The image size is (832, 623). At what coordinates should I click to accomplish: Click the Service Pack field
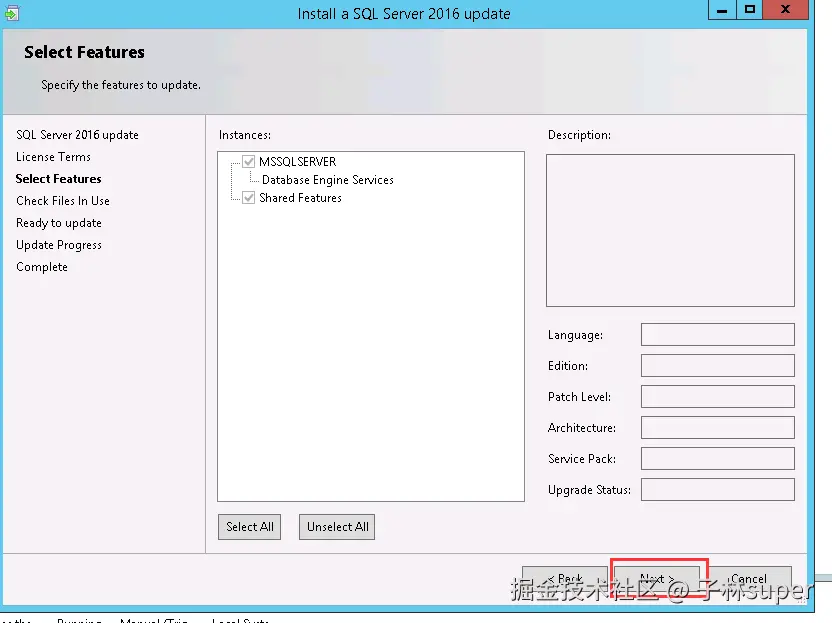tap(717, 458)
